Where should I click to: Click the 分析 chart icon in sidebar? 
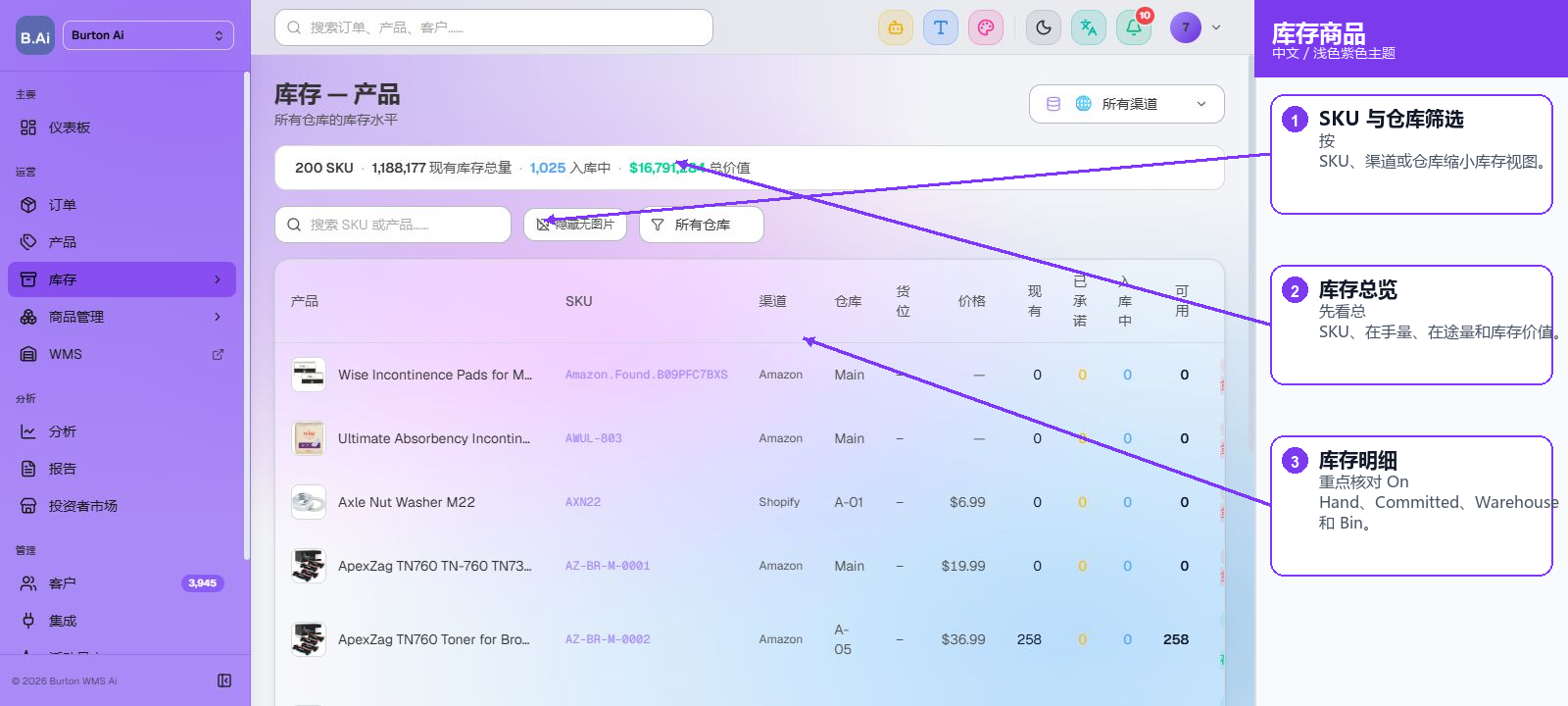(28, 431)
